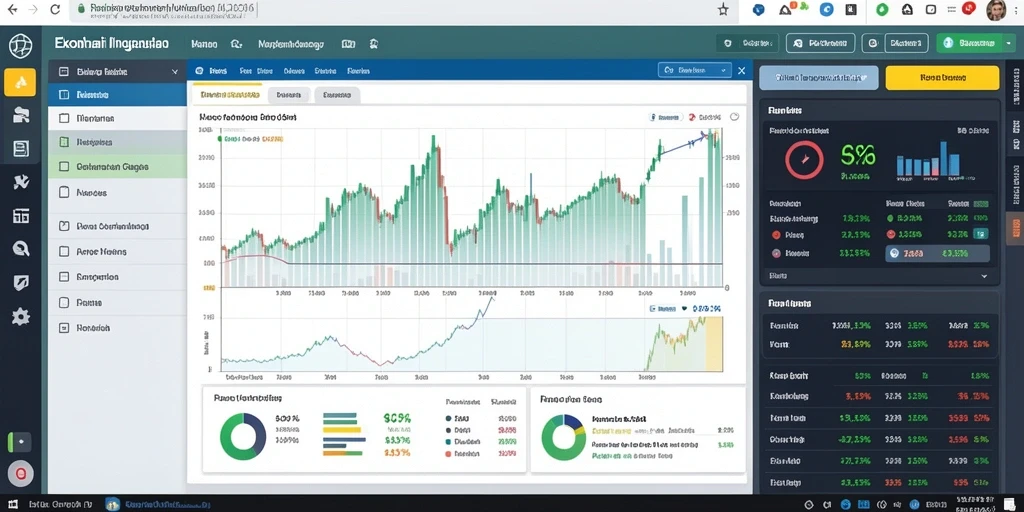Click the highlighted blue-grey row in the right panel

pyautogui.click(x=937, y=253)
